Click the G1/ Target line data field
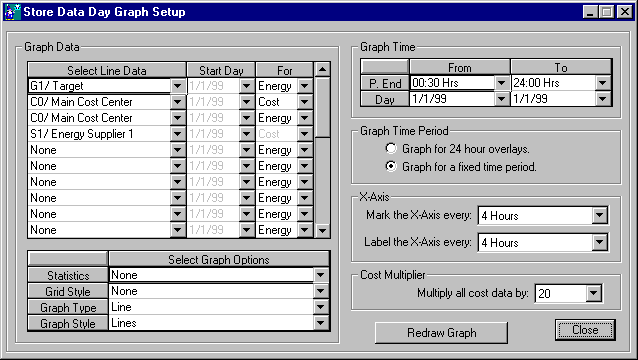Screen dimensions: 638x360 (100, 86)
